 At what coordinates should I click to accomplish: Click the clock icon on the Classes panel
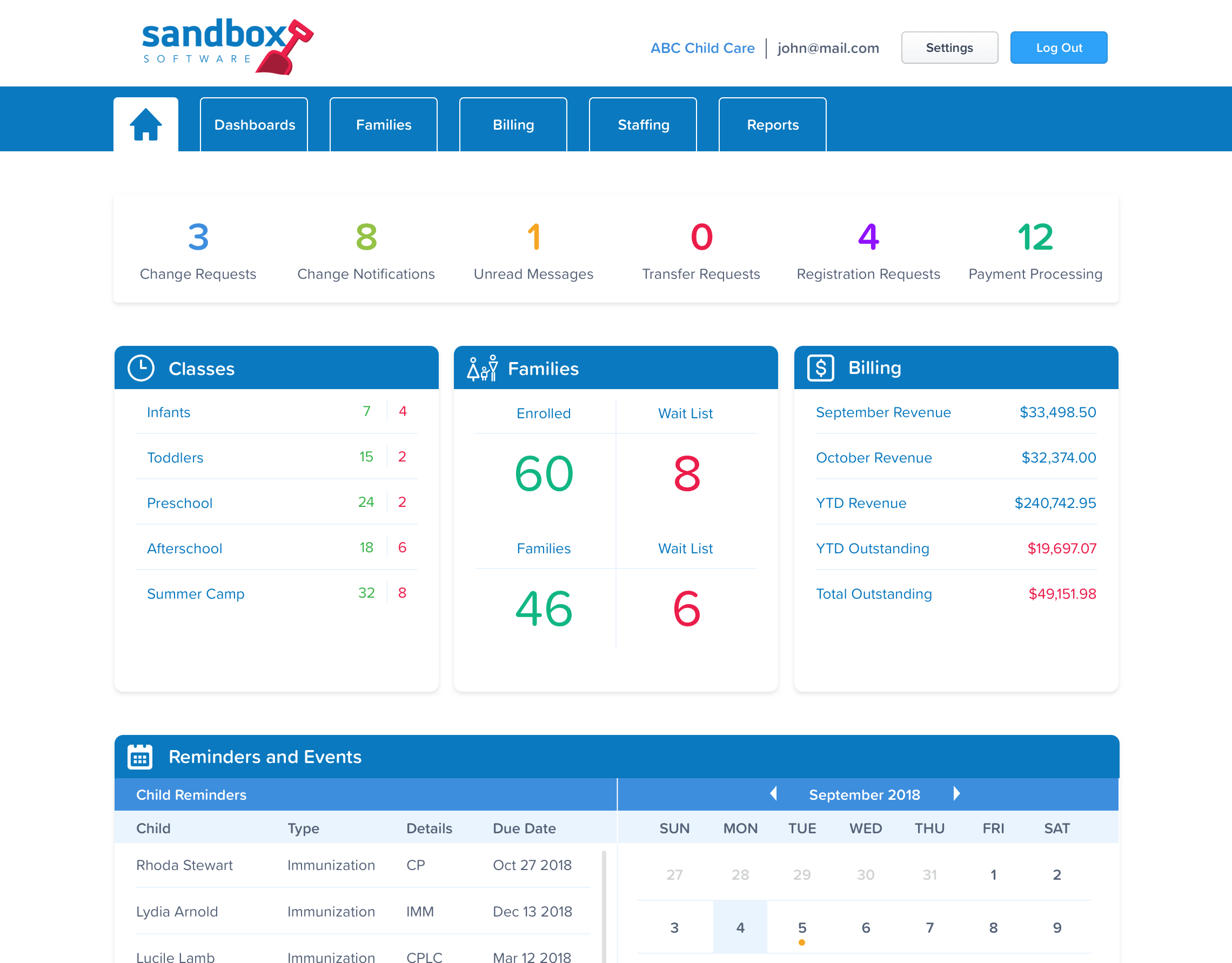[140, 368]
